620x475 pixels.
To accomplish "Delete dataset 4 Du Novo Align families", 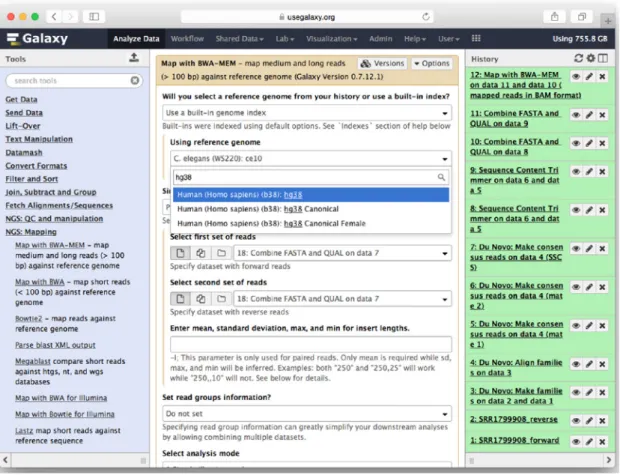I will [602, 364].
